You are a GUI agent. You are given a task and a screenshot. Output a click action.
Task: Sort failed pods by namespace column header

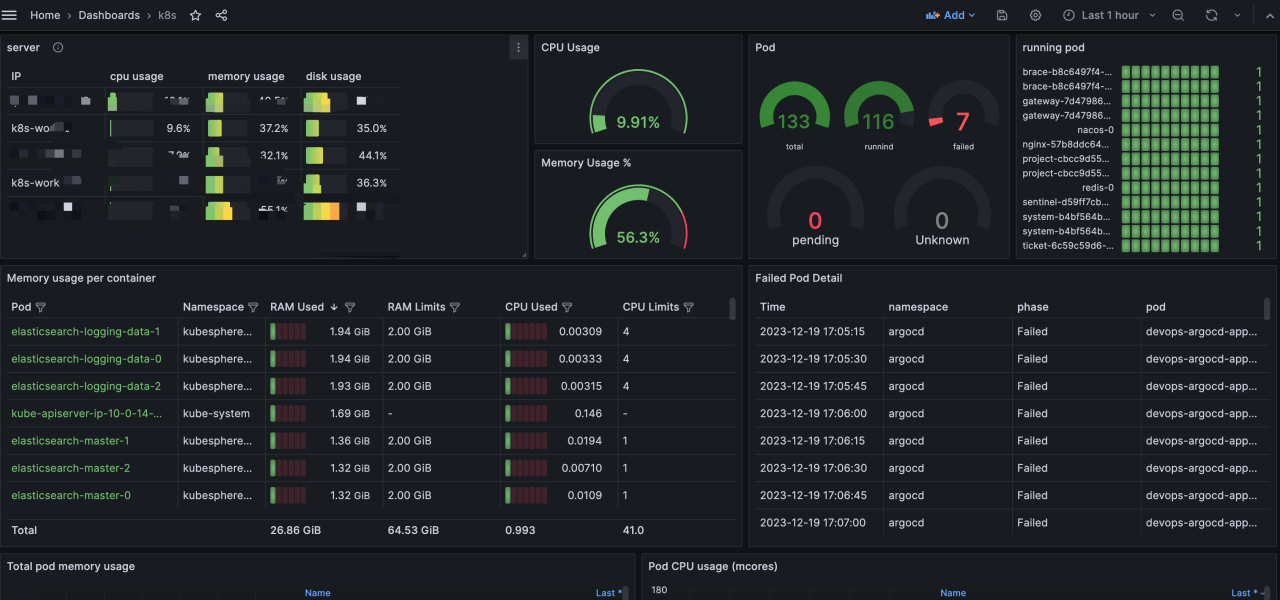(x=918, y=307)
